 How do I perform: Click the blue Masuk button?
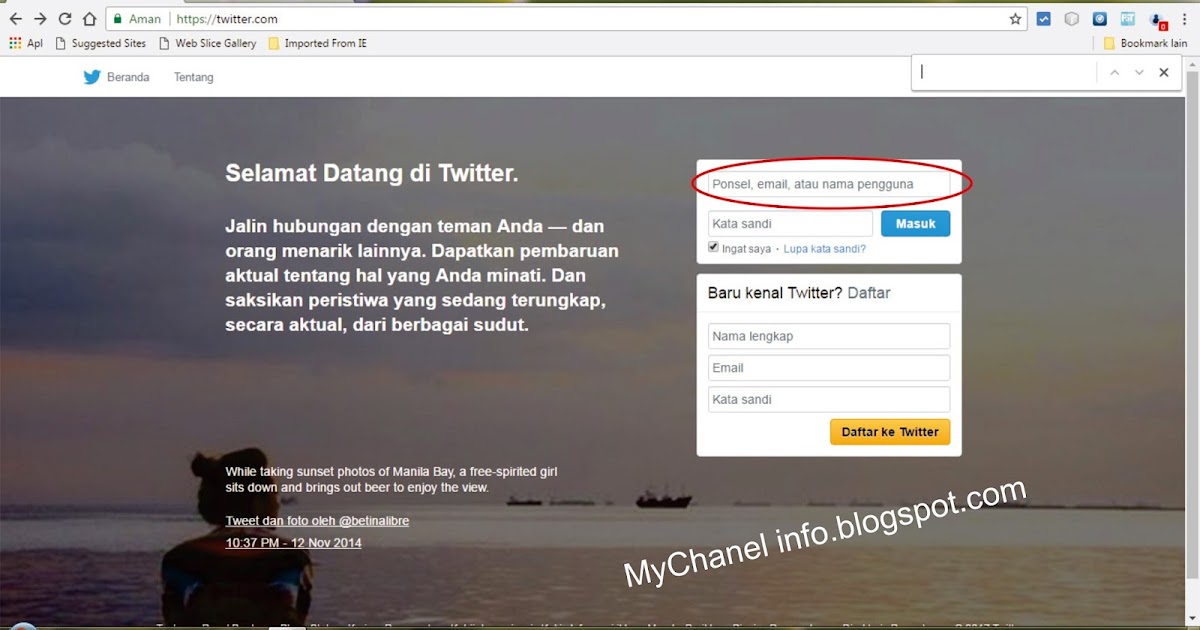pos(915,223)
